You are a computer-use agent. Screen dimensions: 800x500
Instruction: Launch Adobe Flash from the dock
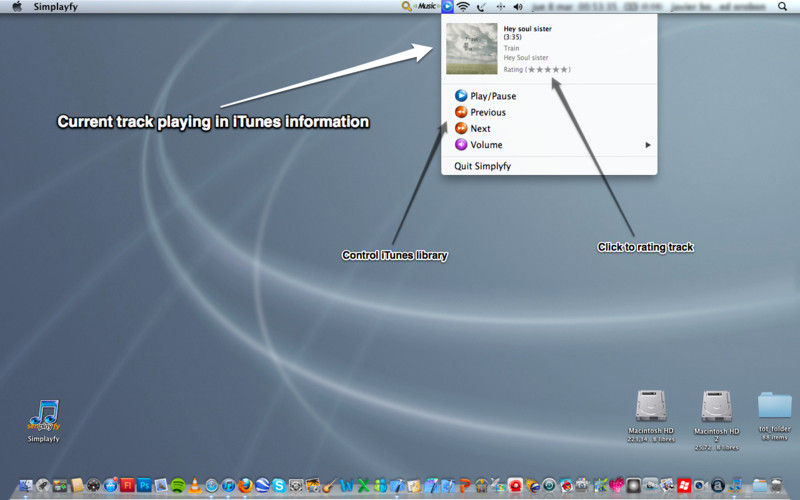127,485
